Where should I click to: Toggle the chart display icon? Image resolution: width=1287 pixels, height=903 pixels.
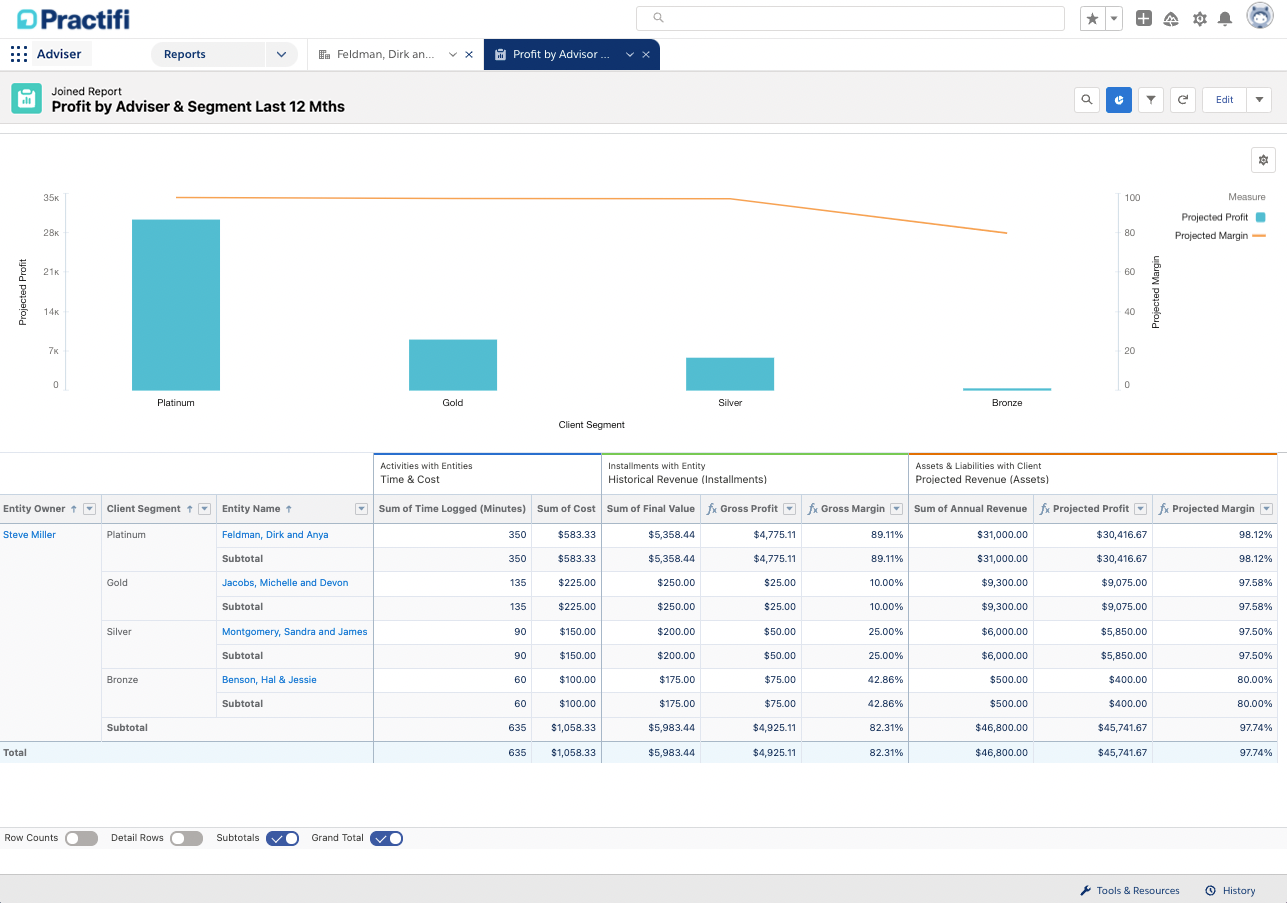point(1118,100)
